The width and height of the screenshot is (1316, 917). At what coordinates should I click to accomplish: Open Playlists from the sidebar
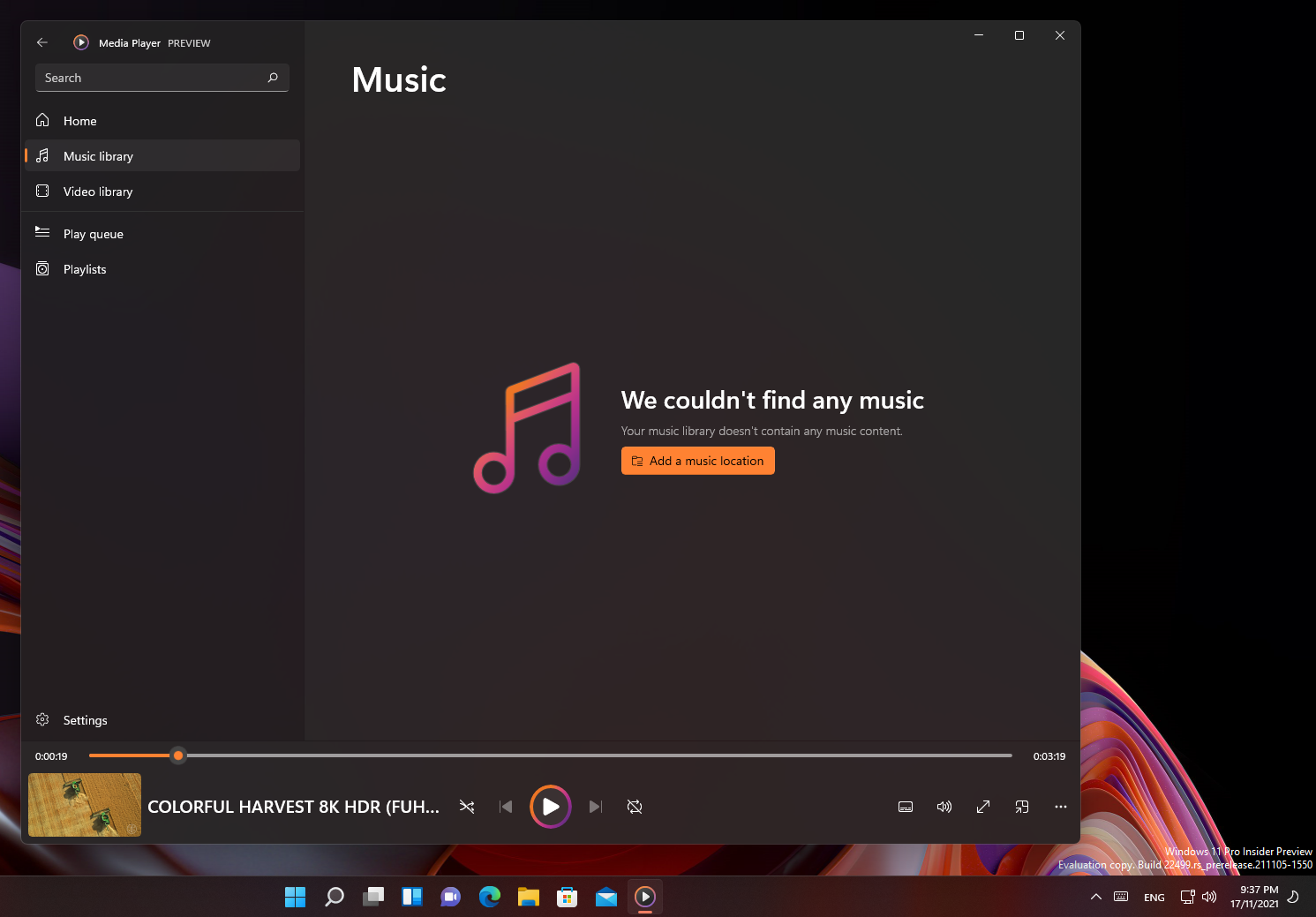tap(84, 269)
